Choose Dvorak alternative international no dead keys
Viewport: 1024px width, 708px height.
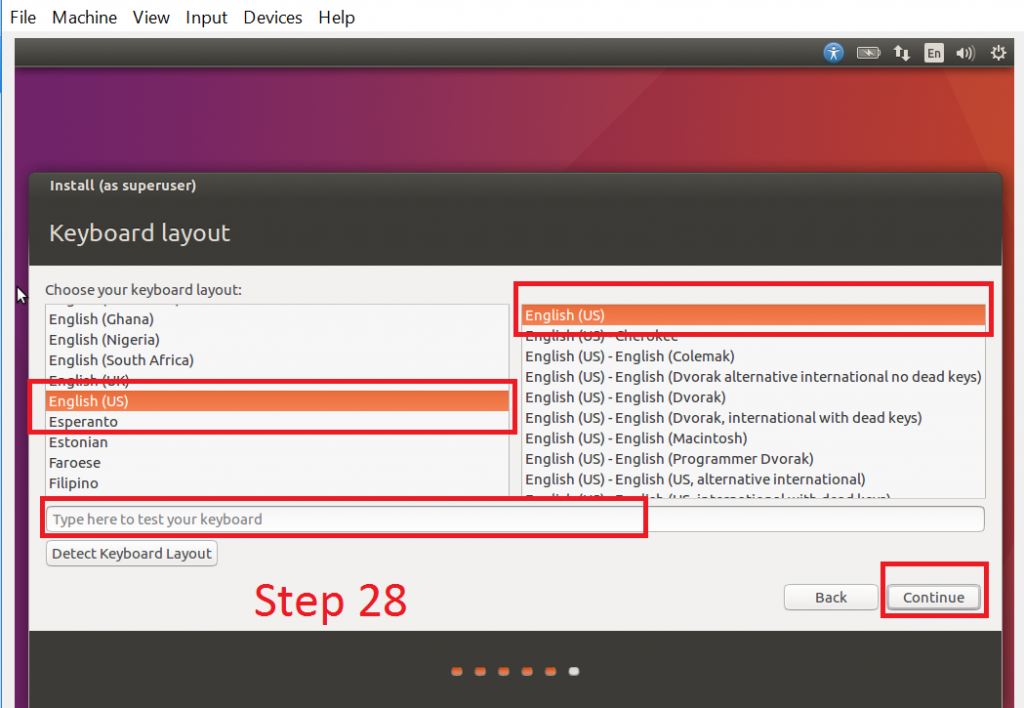[753, 377]
